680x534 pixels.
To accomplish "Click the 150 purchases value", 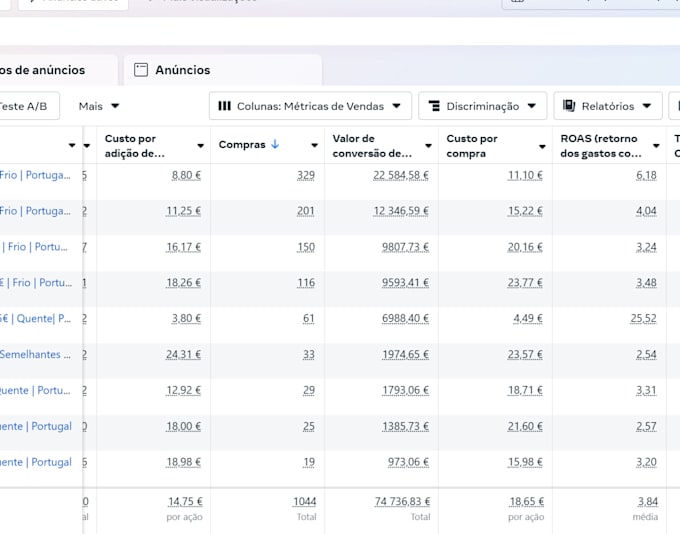I will 306,247.
